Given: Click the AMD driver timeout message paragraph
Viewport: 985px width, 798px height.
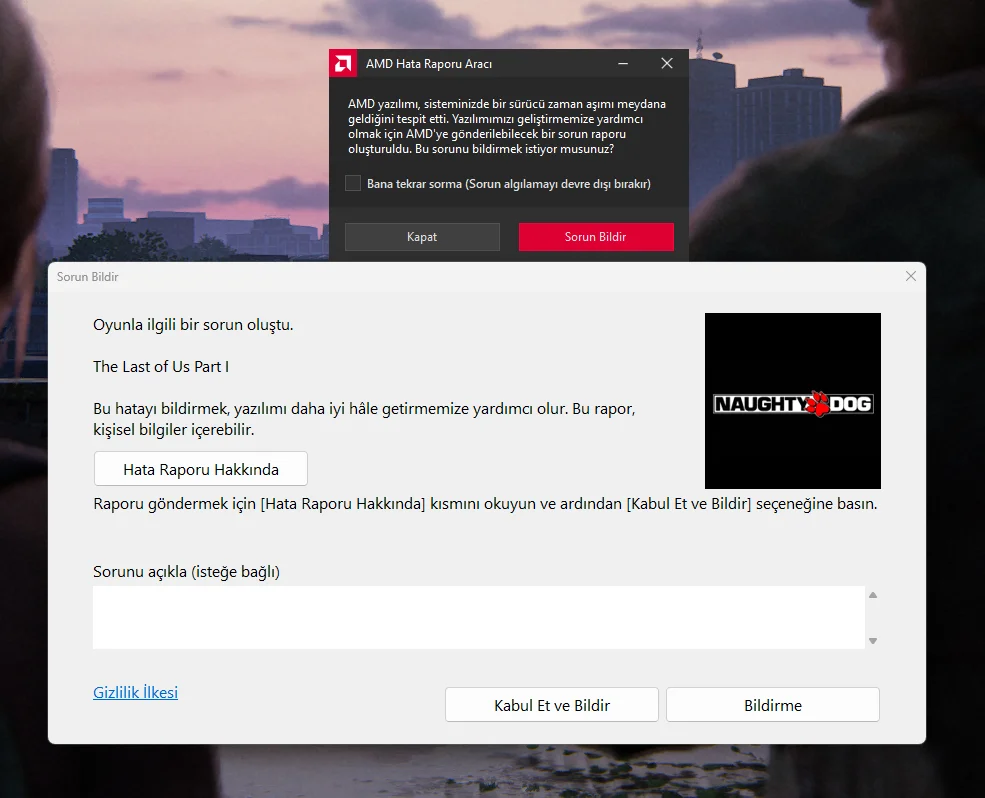Looking at the screenshot, I should point(507,126).
